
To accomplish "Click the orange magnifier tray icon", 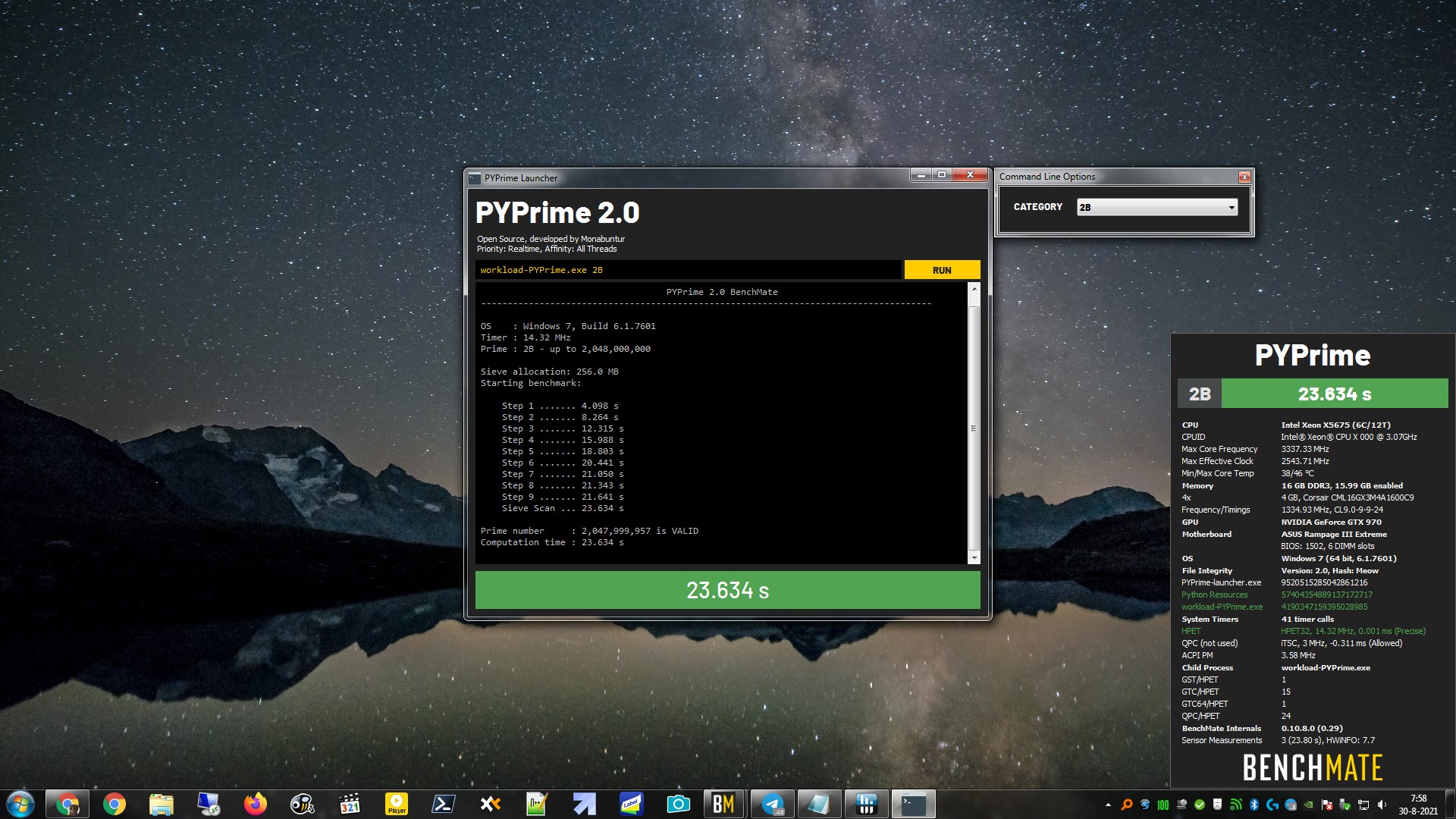I will (x=1127, y=805).
